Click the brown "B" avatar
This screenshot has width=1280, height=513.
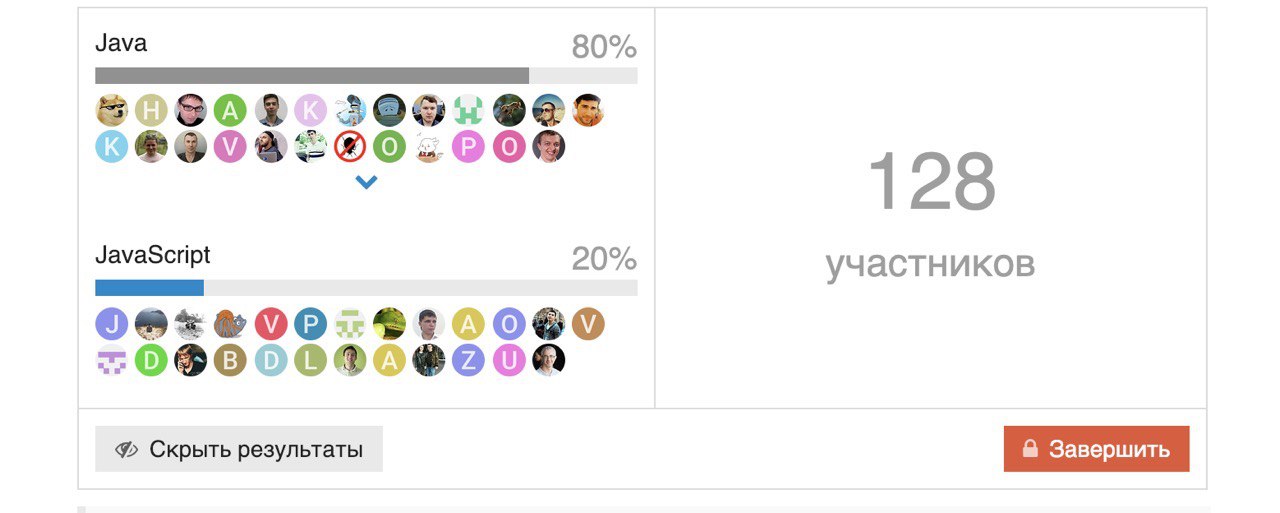(230, 360)
